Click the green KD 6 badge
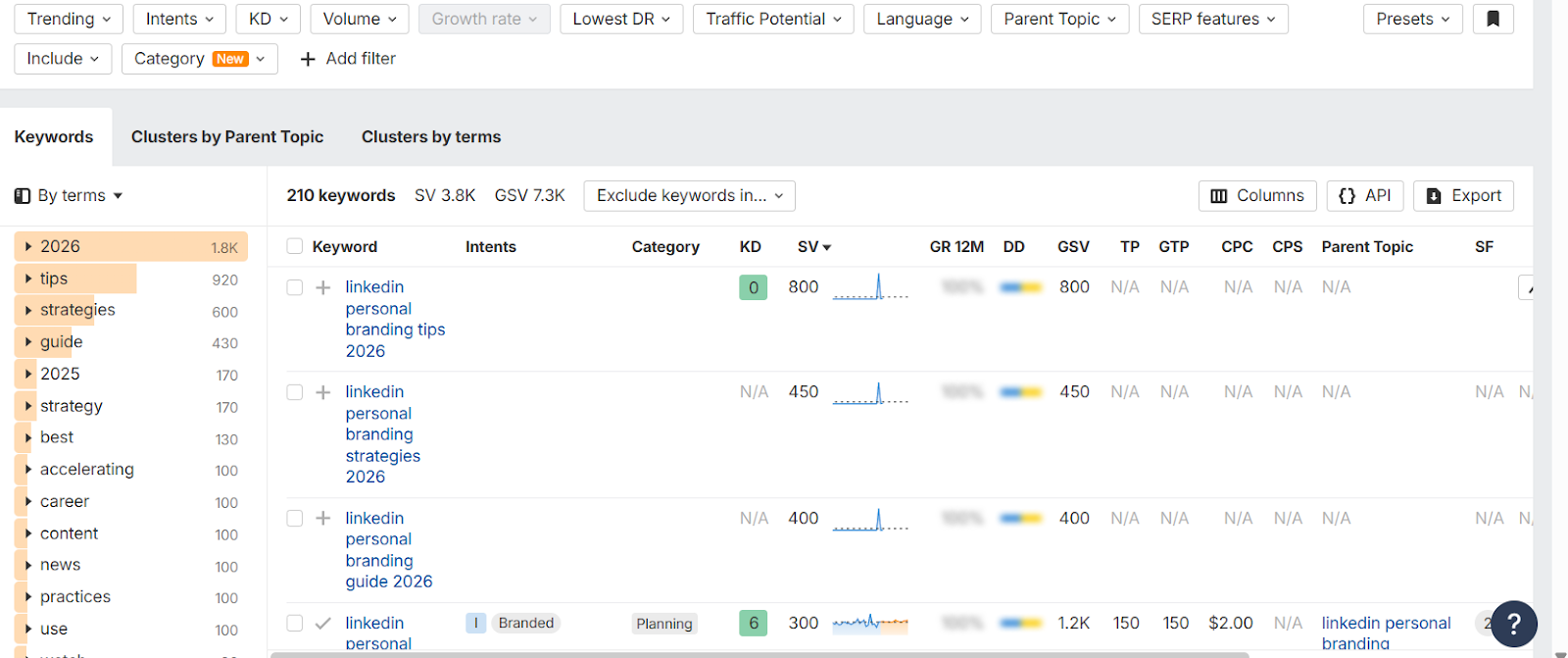 click(753, 623)
